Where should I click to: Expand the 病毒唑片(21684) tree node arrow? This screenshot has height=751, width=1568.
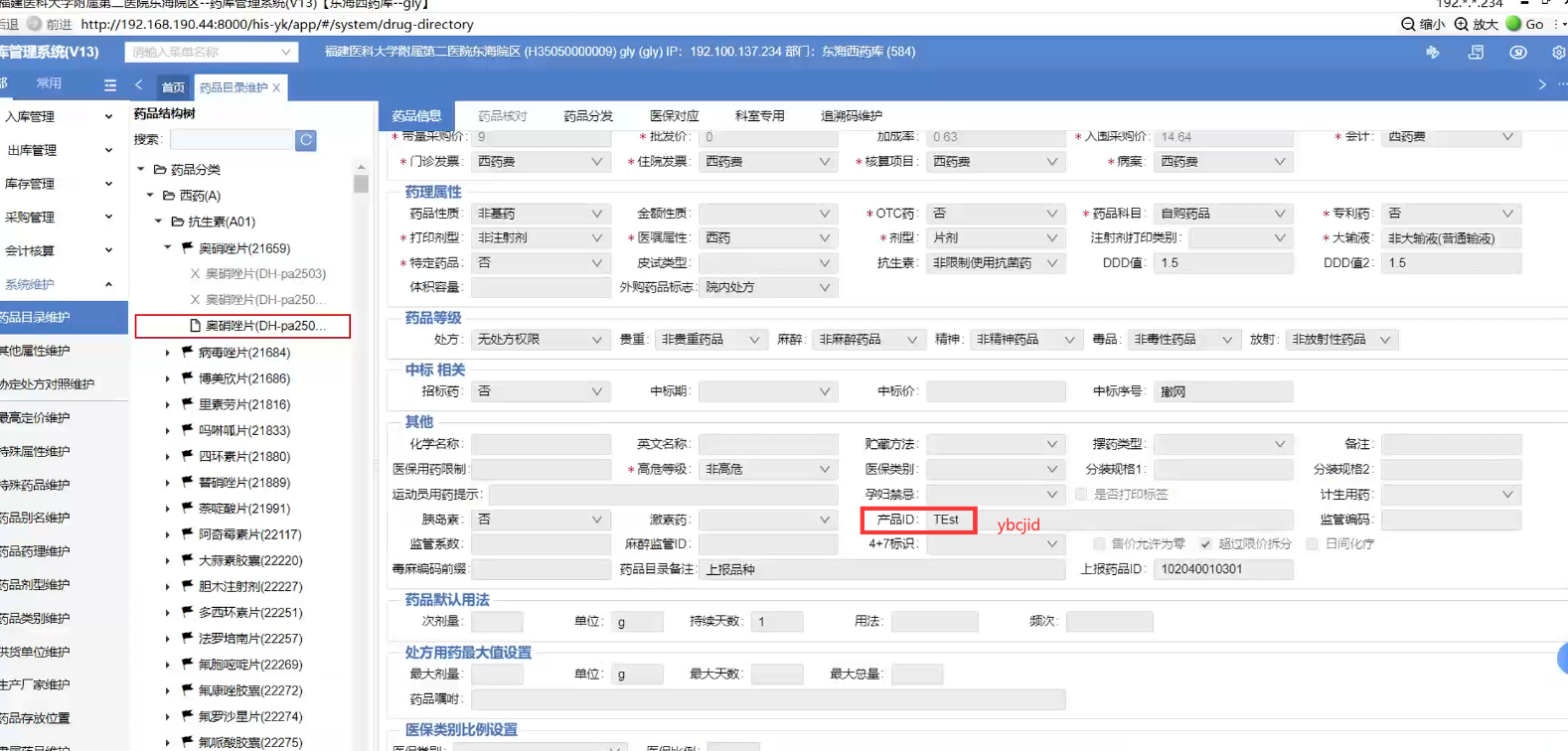click(167, 352)
